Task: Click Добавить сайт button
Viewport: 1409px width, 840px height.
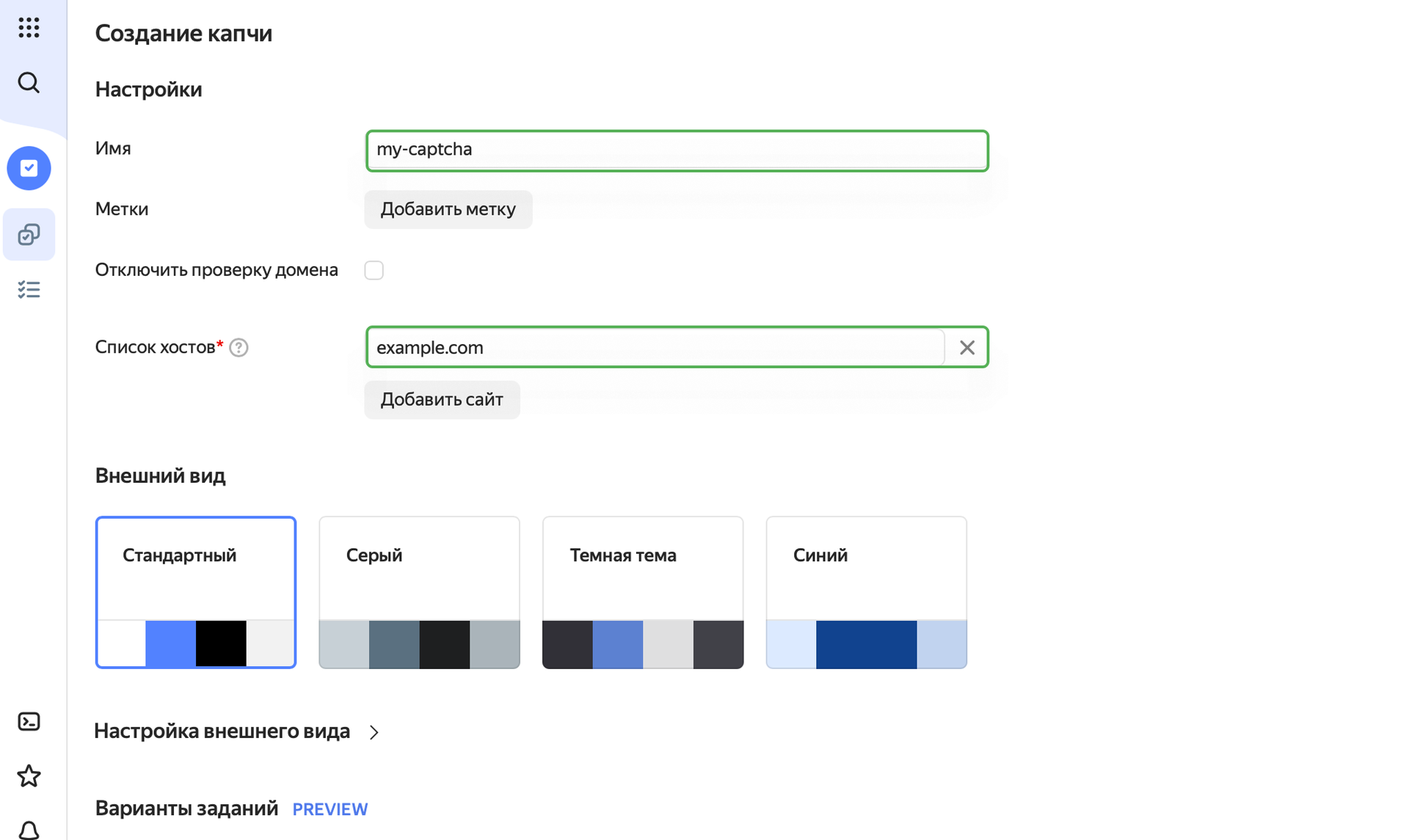Action: pos(441,400)
